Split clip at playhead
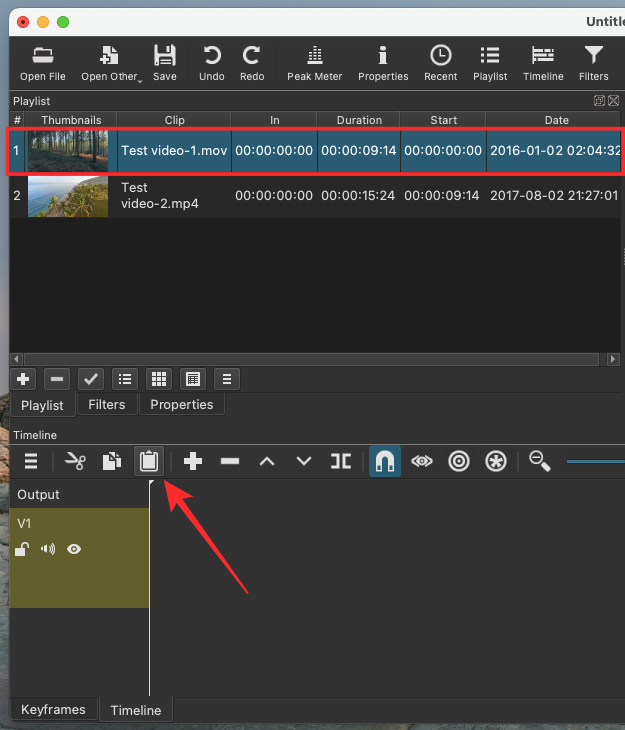The width and height of the screenshot is (625, 730). click(x=341, y=461)
